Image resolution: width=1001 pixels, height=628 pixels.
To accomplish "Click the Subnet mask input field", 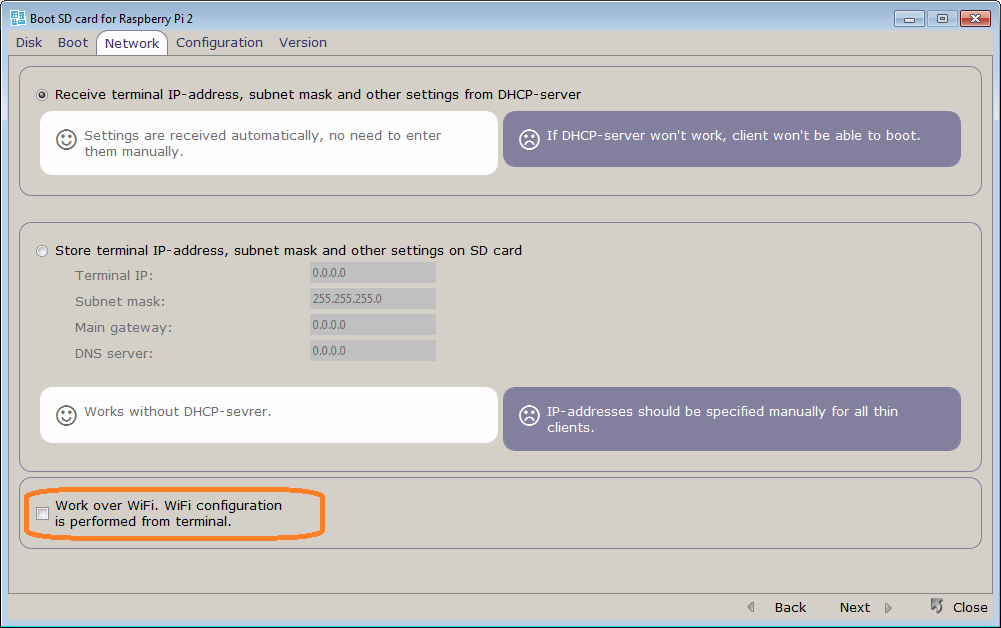I will pos(372,298).
